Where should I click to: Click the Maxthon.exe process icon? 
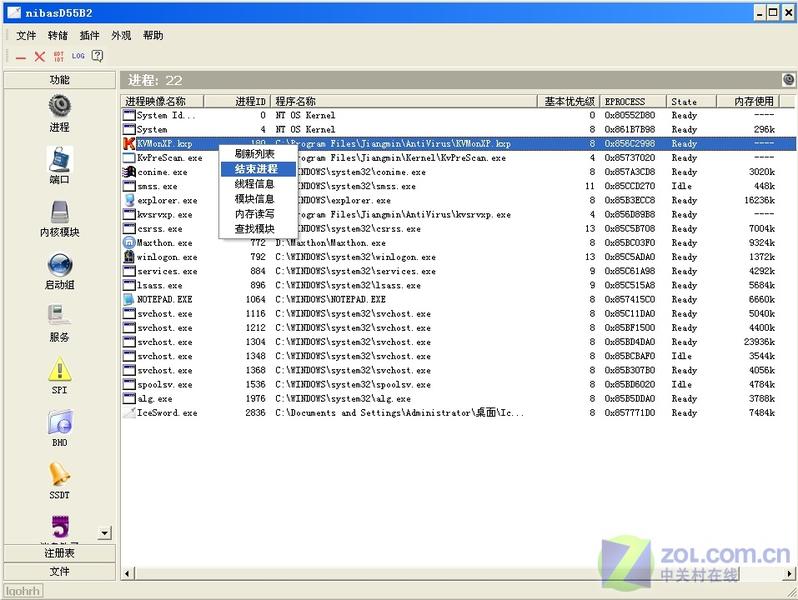click(129, 243)
